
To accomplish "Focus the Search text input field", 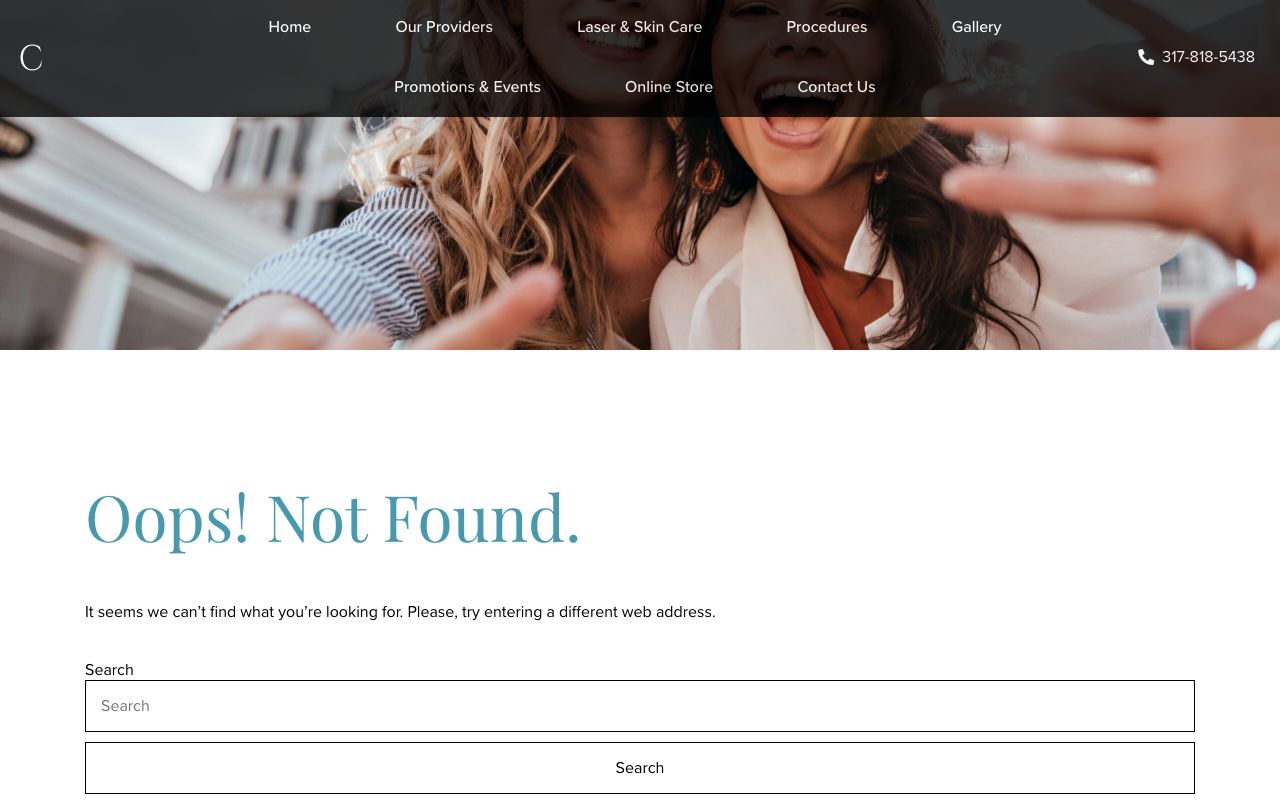I will [640, 706].
